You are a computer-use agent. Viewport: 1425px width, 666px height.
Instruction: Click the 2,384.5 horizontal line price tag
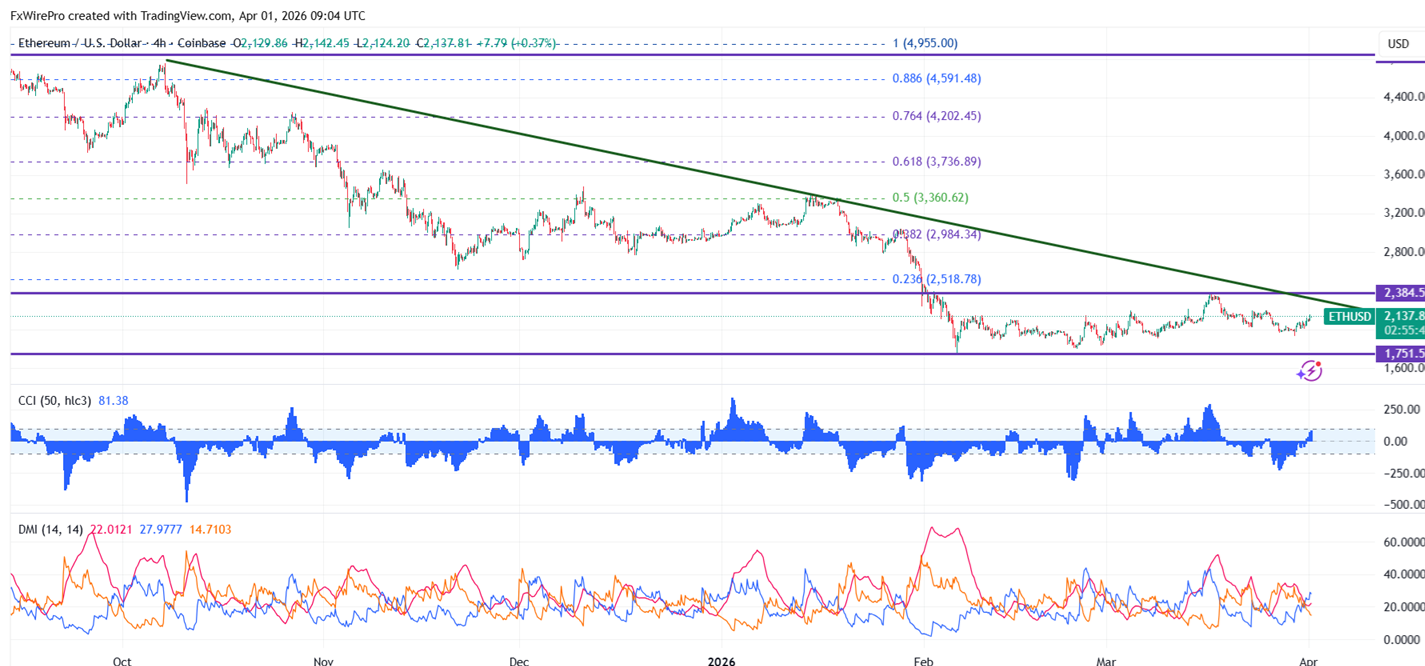(1401, 293)
